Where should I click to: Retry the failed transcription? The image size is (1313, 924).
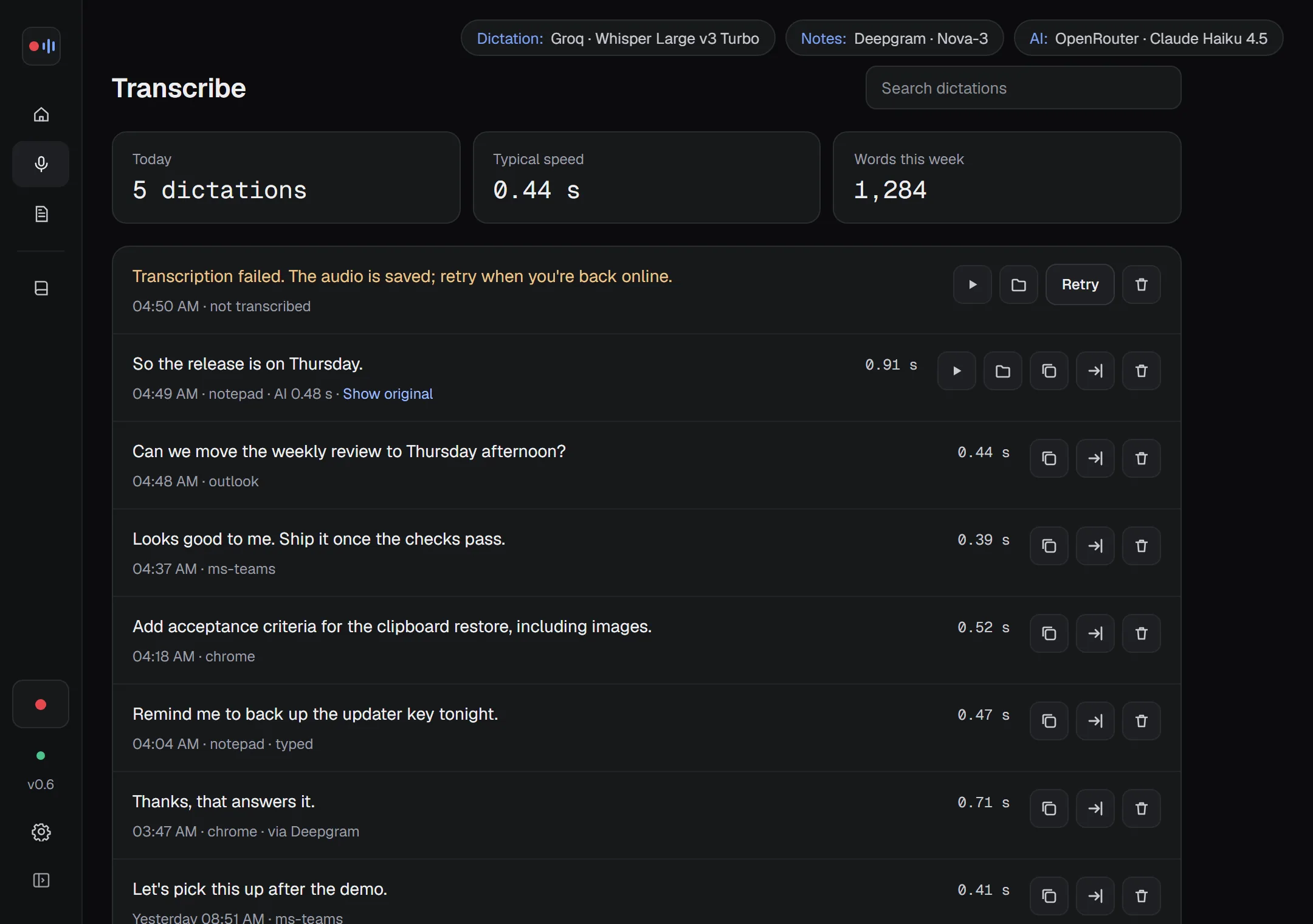pos(1080,284)
